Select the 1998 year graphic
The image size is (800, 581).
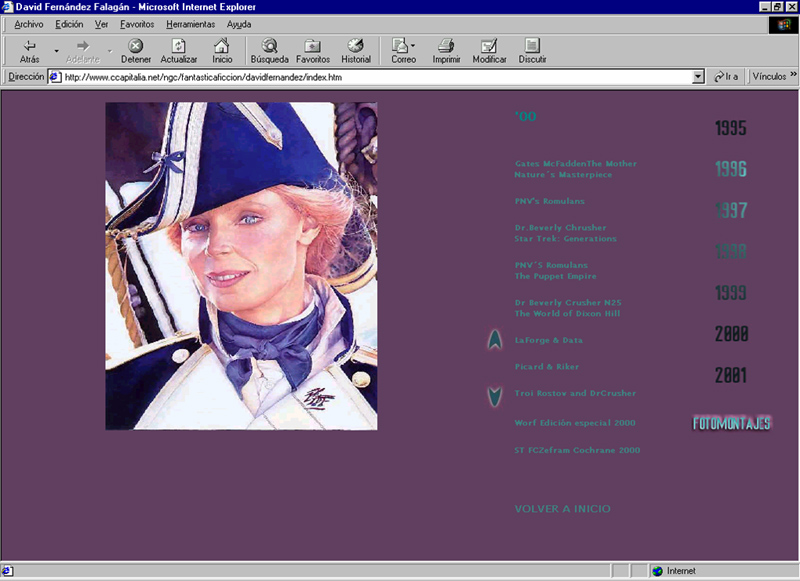click(x=731, y=251)
